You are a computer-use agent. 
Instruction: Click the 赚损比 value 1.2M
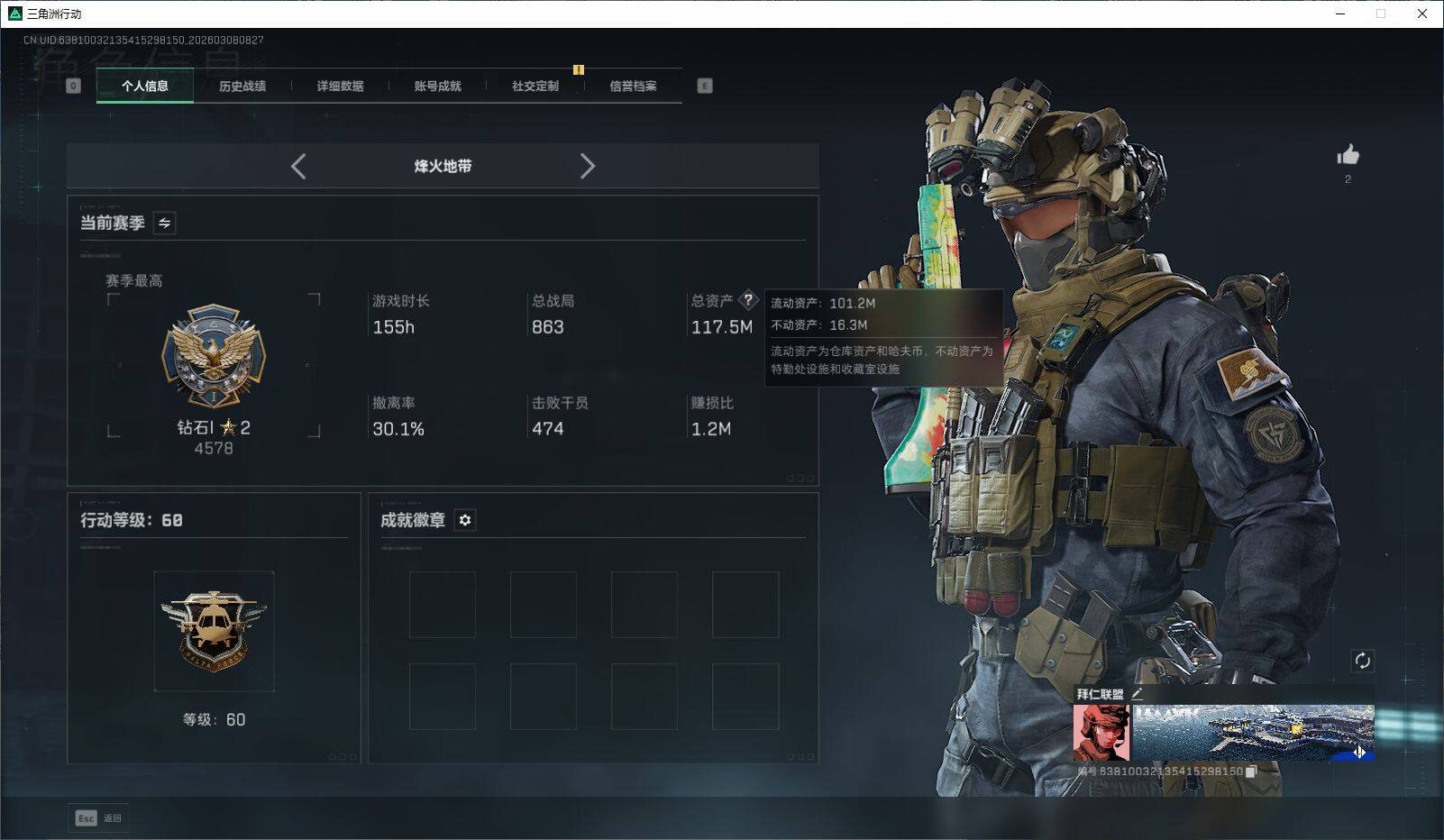click(x=711, y=429)
